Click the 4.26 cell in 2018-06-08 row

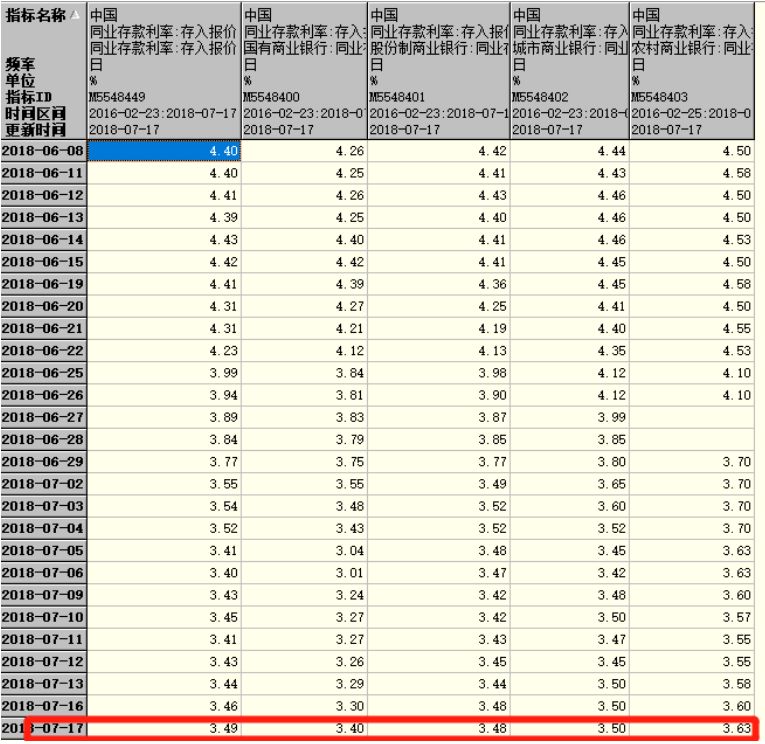click(x=304, y=151)
